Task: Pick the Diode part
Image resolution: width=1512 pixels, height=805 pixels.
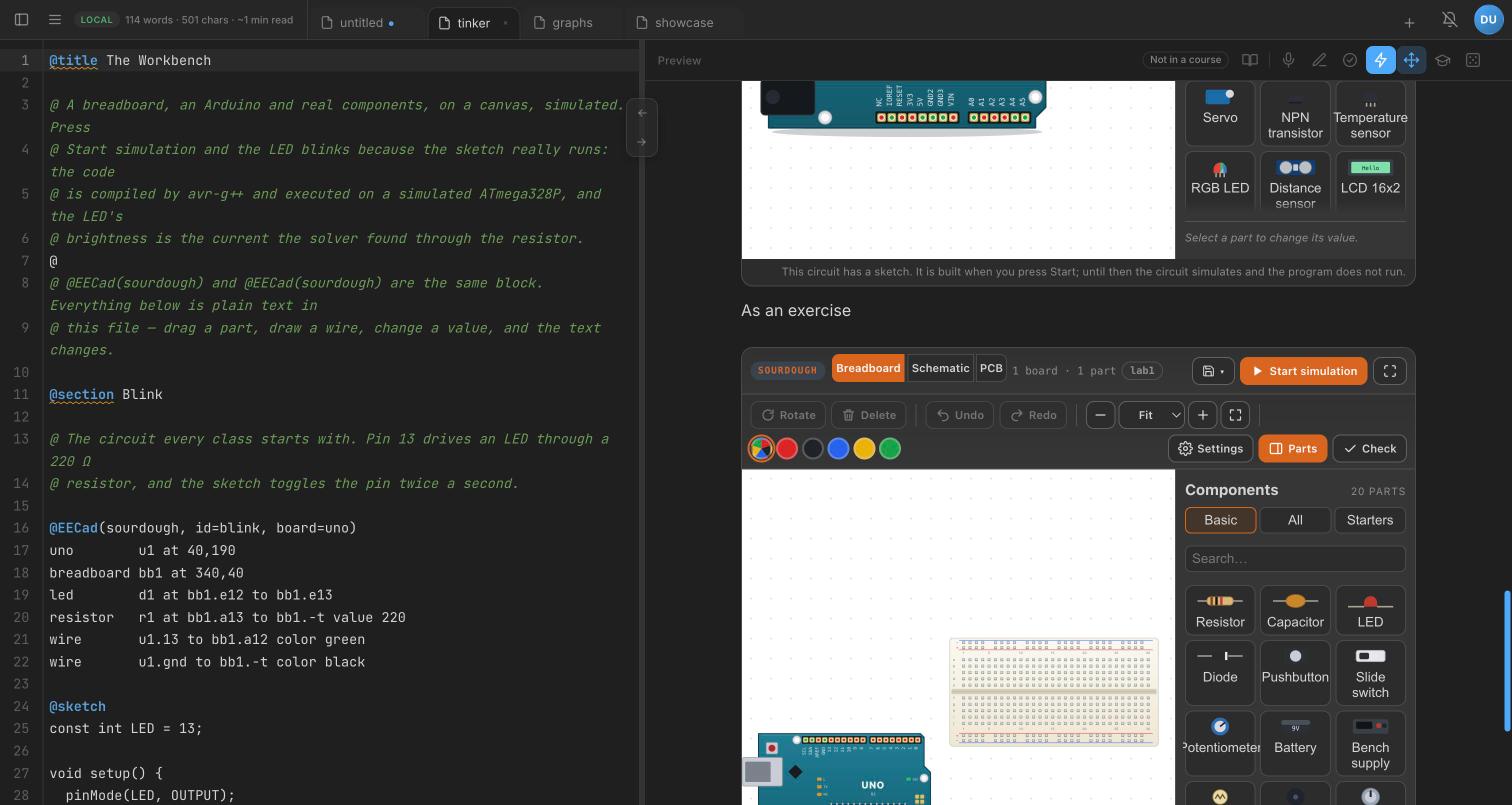Action: point(1220,672)
